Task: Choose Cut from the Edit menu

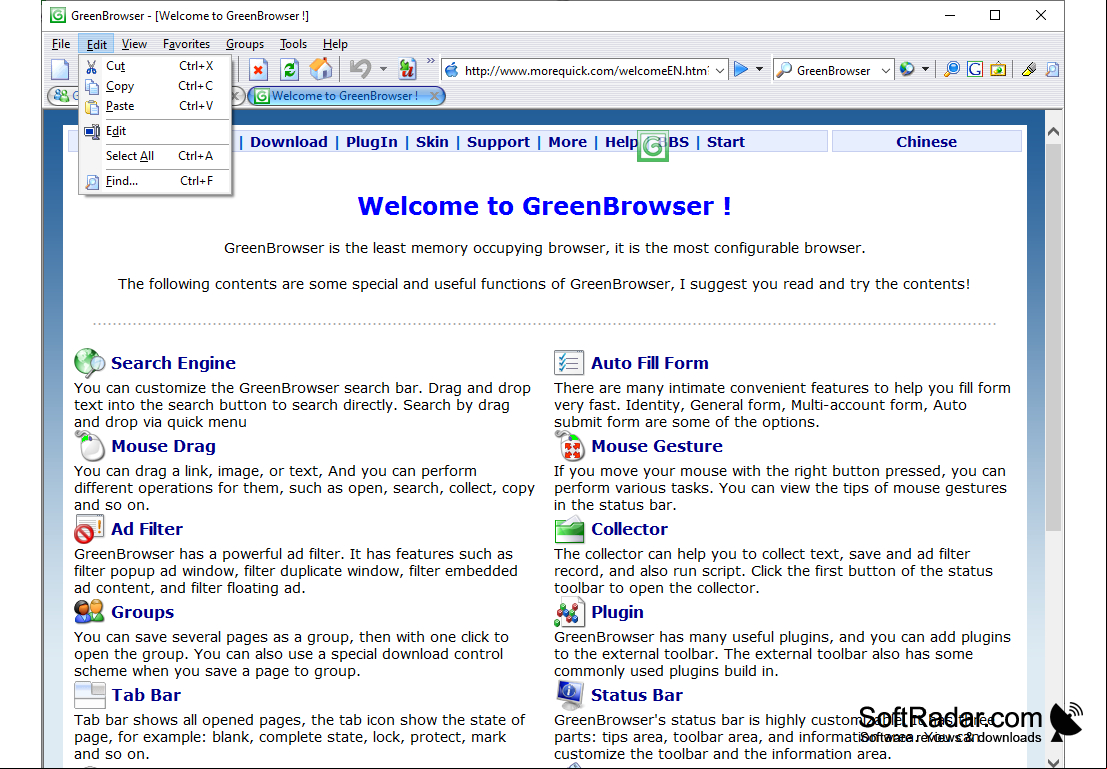Action: pos(155,66)
